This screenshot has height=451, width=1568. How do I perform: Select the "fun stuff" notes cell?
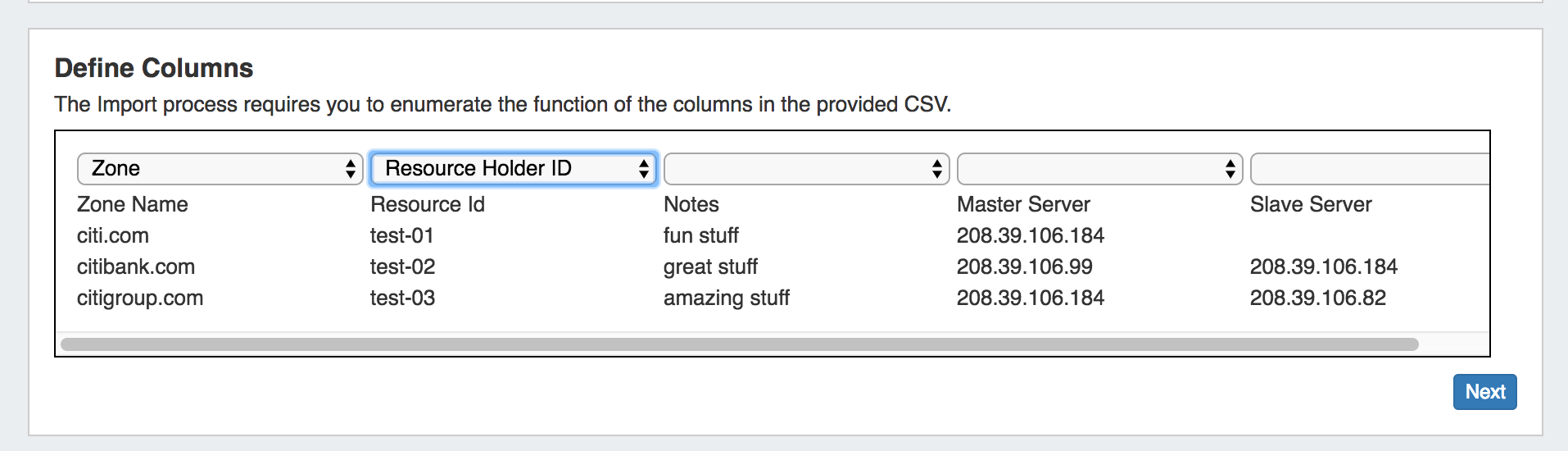click(701, 236)
